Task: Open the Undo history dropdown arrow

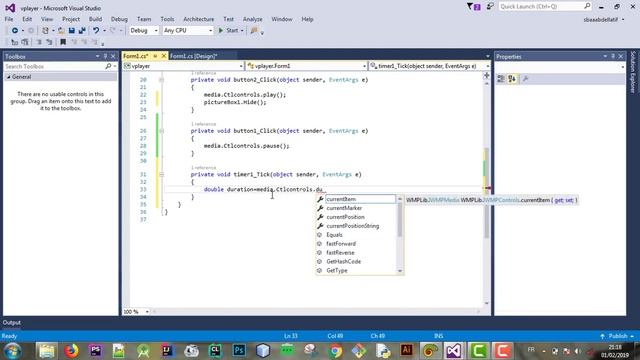Action: click(x=104, y=31)
